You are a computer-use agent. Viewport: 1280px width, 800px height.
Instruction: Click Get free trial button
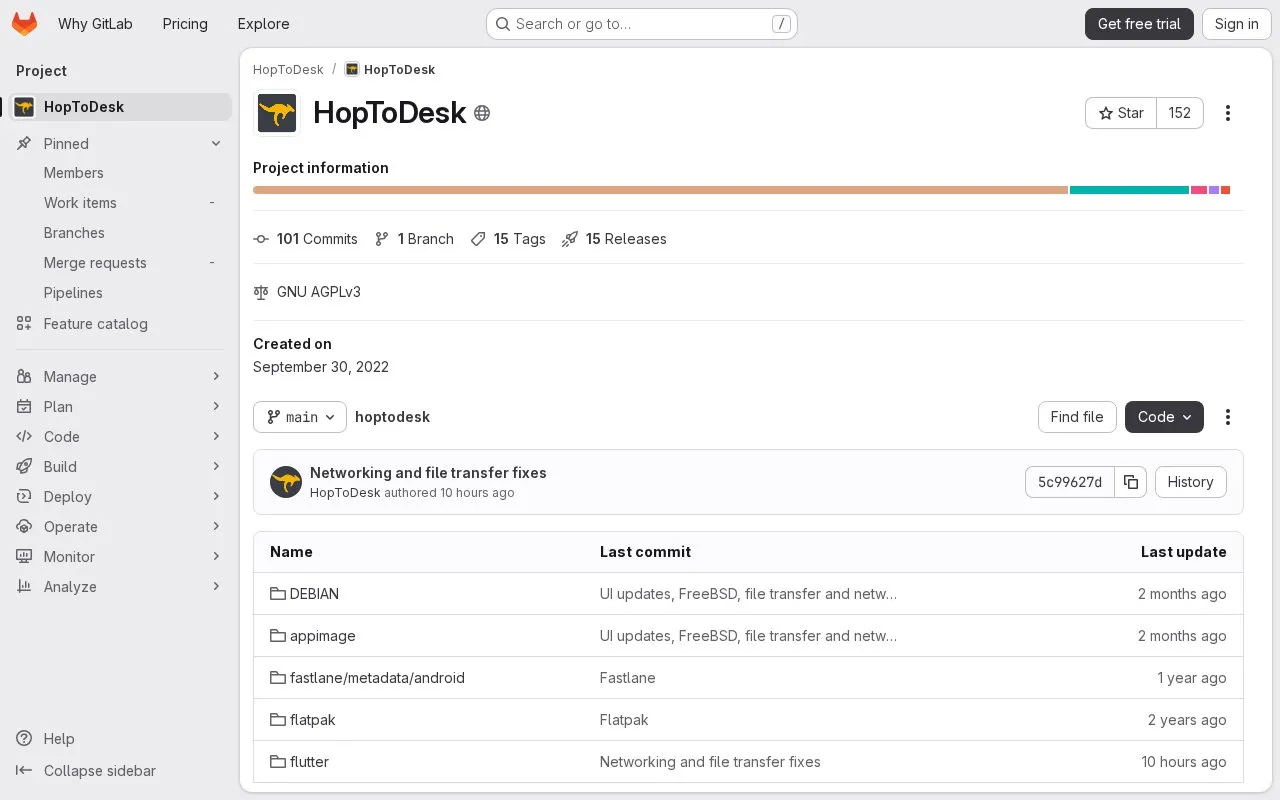(1139, 24)
